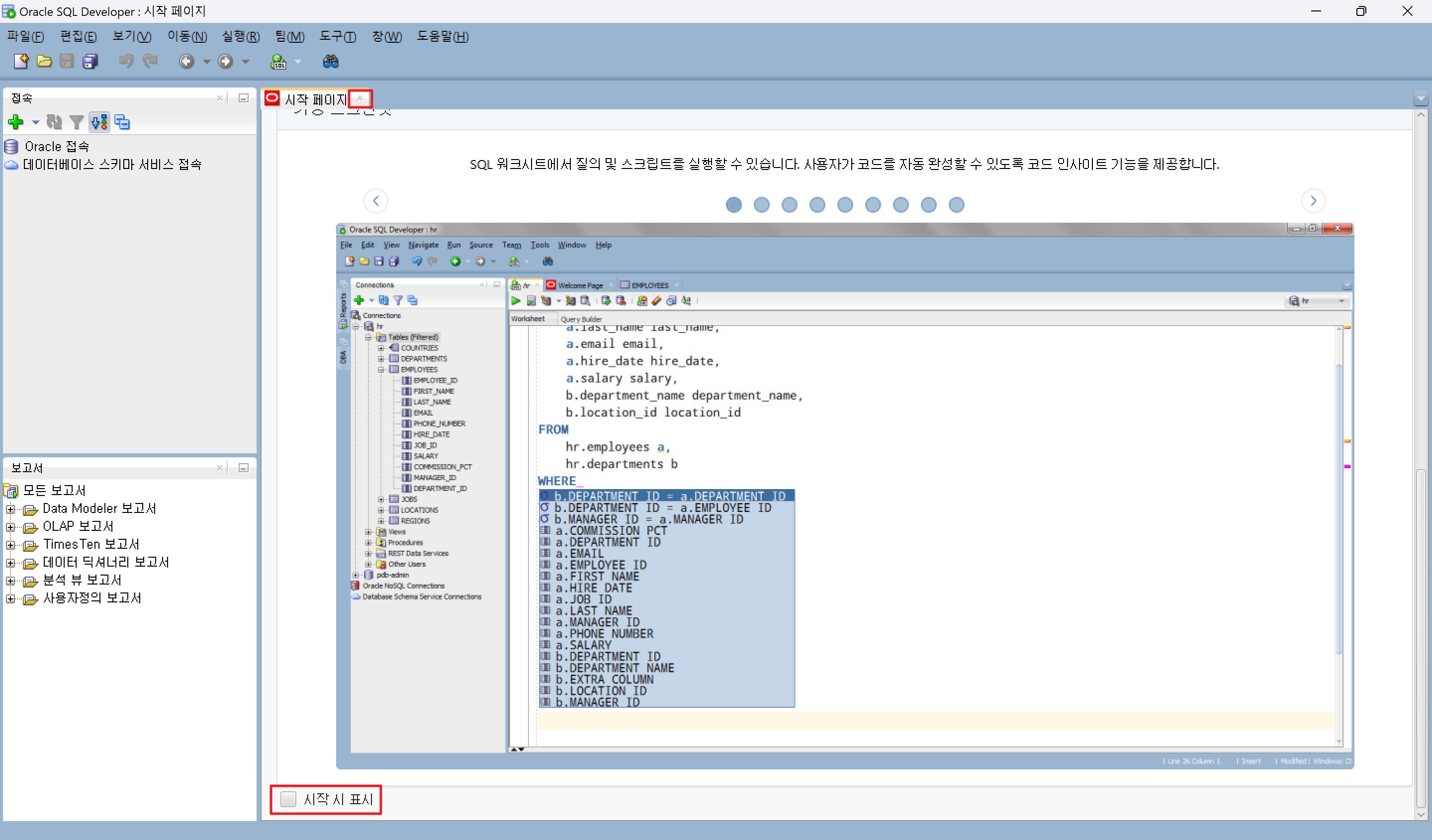Close the 보고서 panel with its x

coord(219,468)
